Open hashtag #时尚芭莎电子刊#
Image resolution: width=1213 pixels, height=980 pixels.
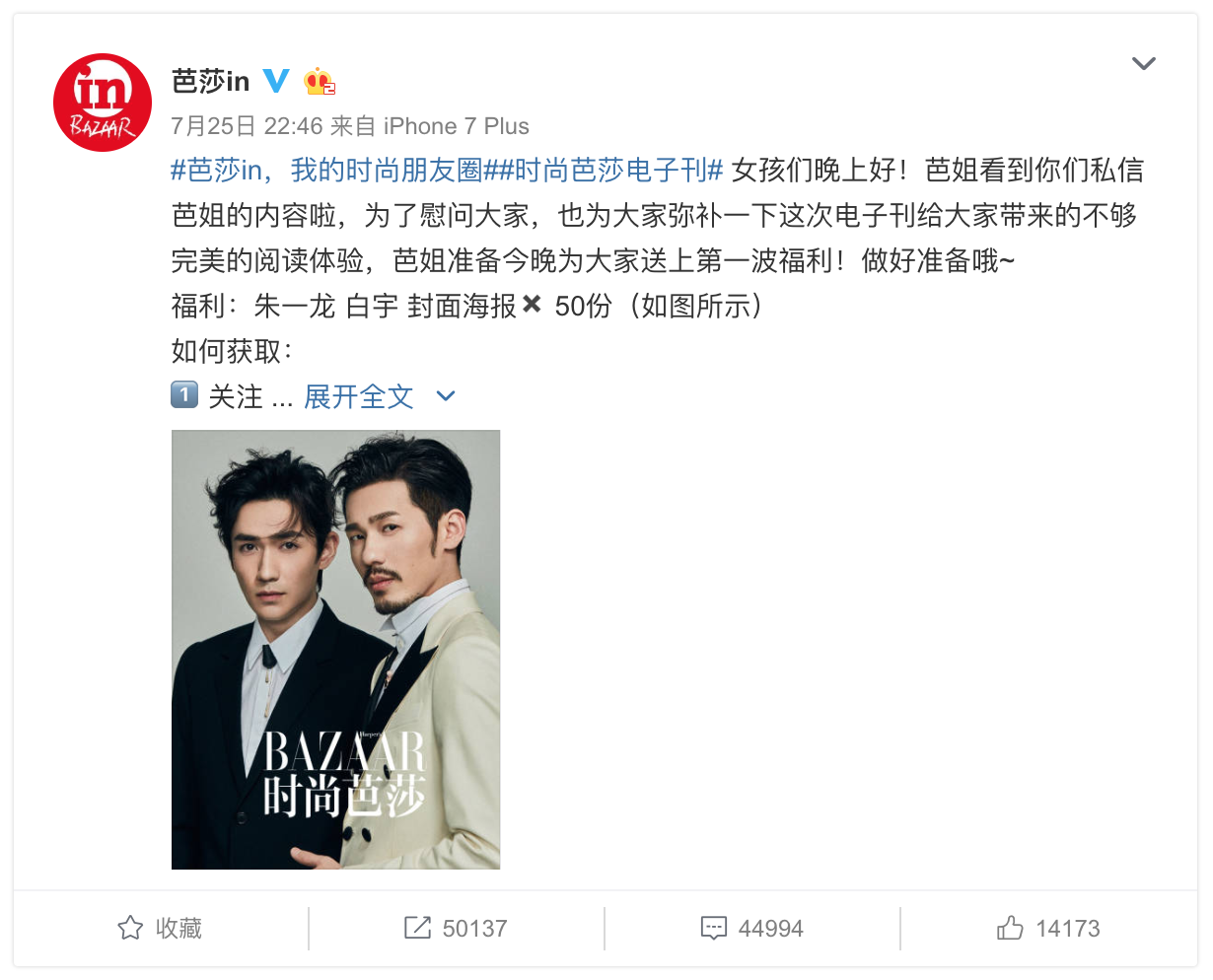[604, 171]
